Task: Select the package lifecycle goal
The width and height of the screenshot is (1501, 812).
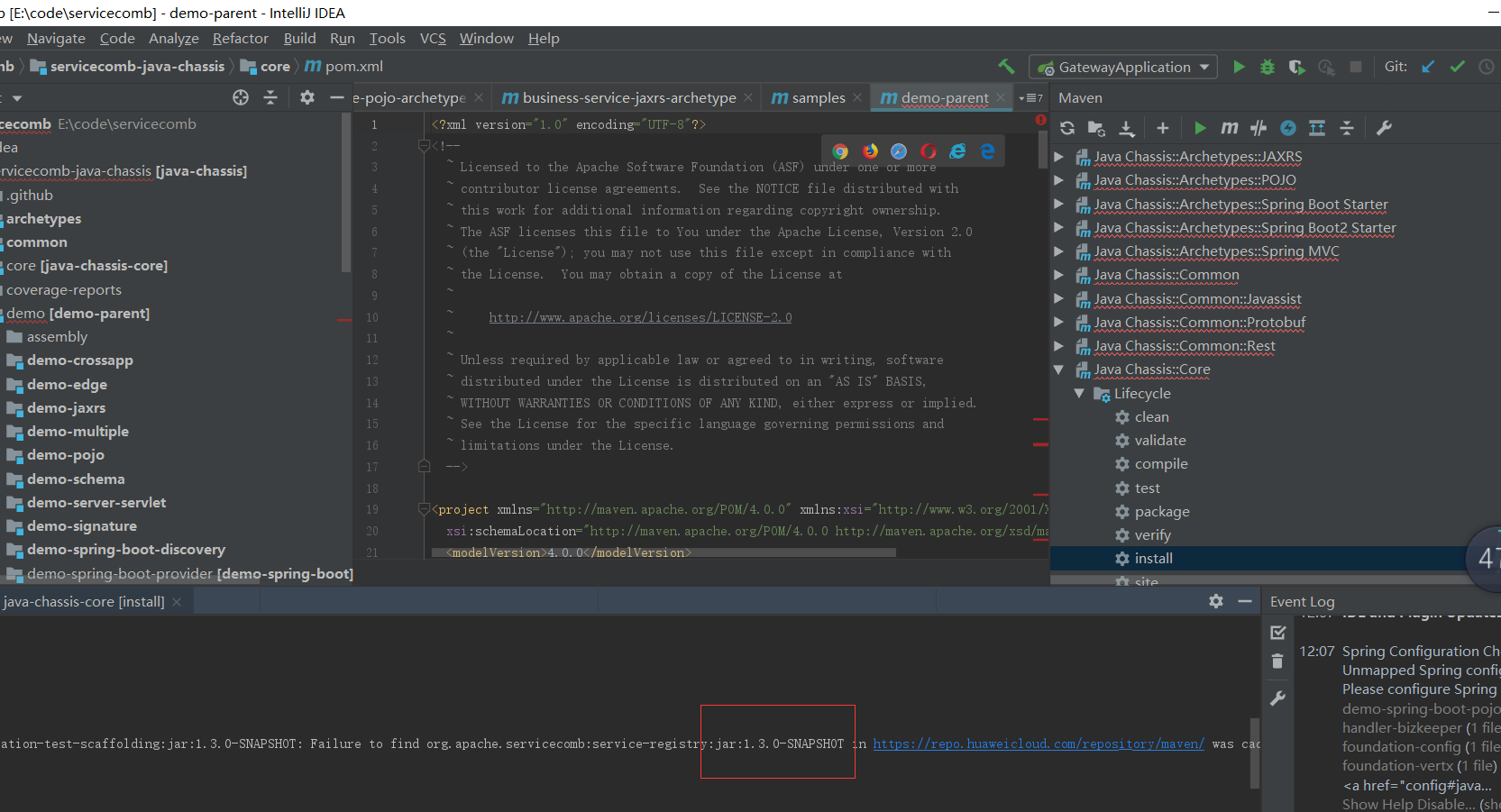Action: 1162,512
